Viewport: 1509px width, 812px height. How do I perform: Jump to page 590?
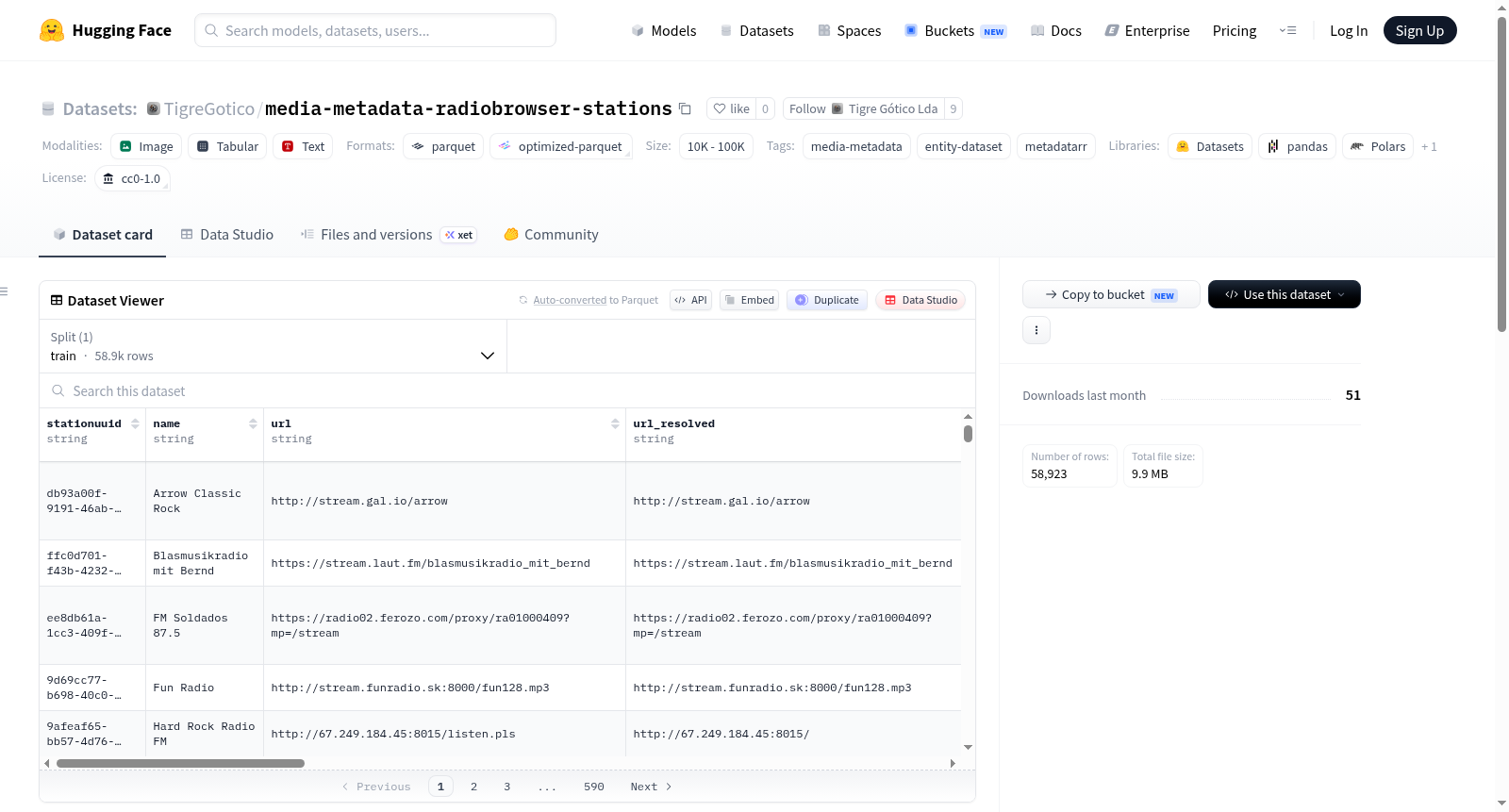593,787
